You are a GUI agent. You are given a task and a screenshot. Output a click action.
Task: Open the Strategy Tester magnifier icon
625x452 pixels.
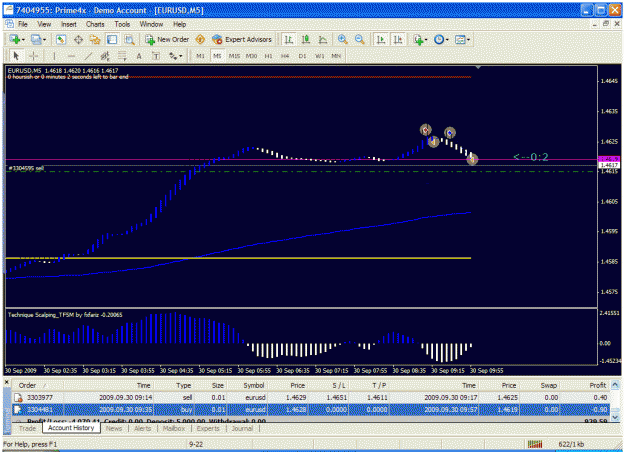[129, 39]
